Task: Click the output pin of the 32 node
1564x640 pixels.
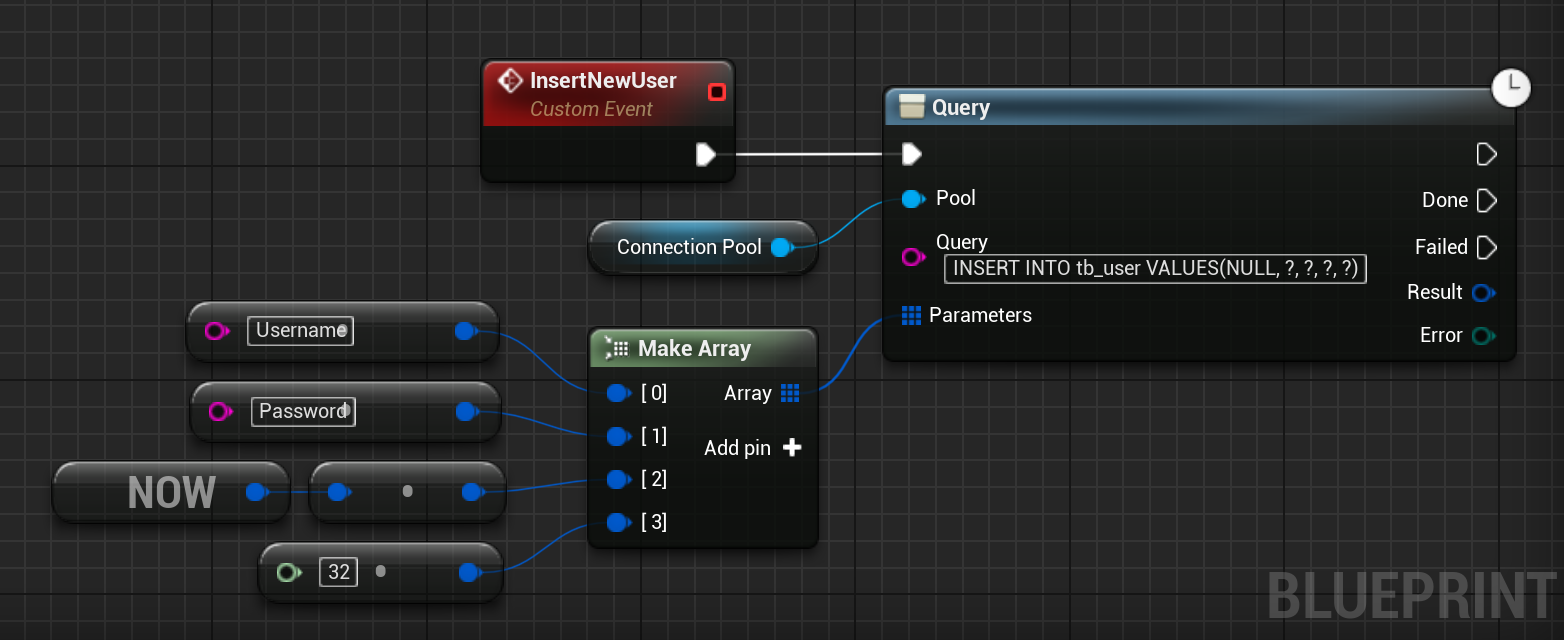Action: click(x=469, y=572)
